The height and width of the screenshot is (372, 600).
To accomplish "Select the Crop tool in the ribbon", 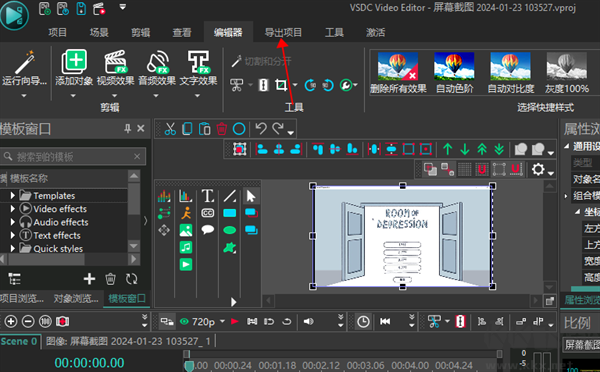I will (x=281, y=85).
